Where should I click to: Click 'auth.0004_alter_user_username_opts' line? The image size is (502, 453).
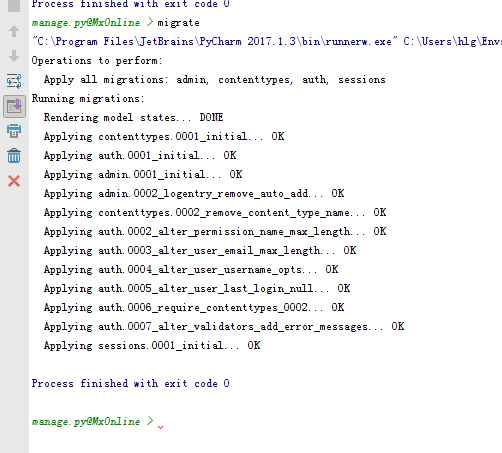(191, 270)
